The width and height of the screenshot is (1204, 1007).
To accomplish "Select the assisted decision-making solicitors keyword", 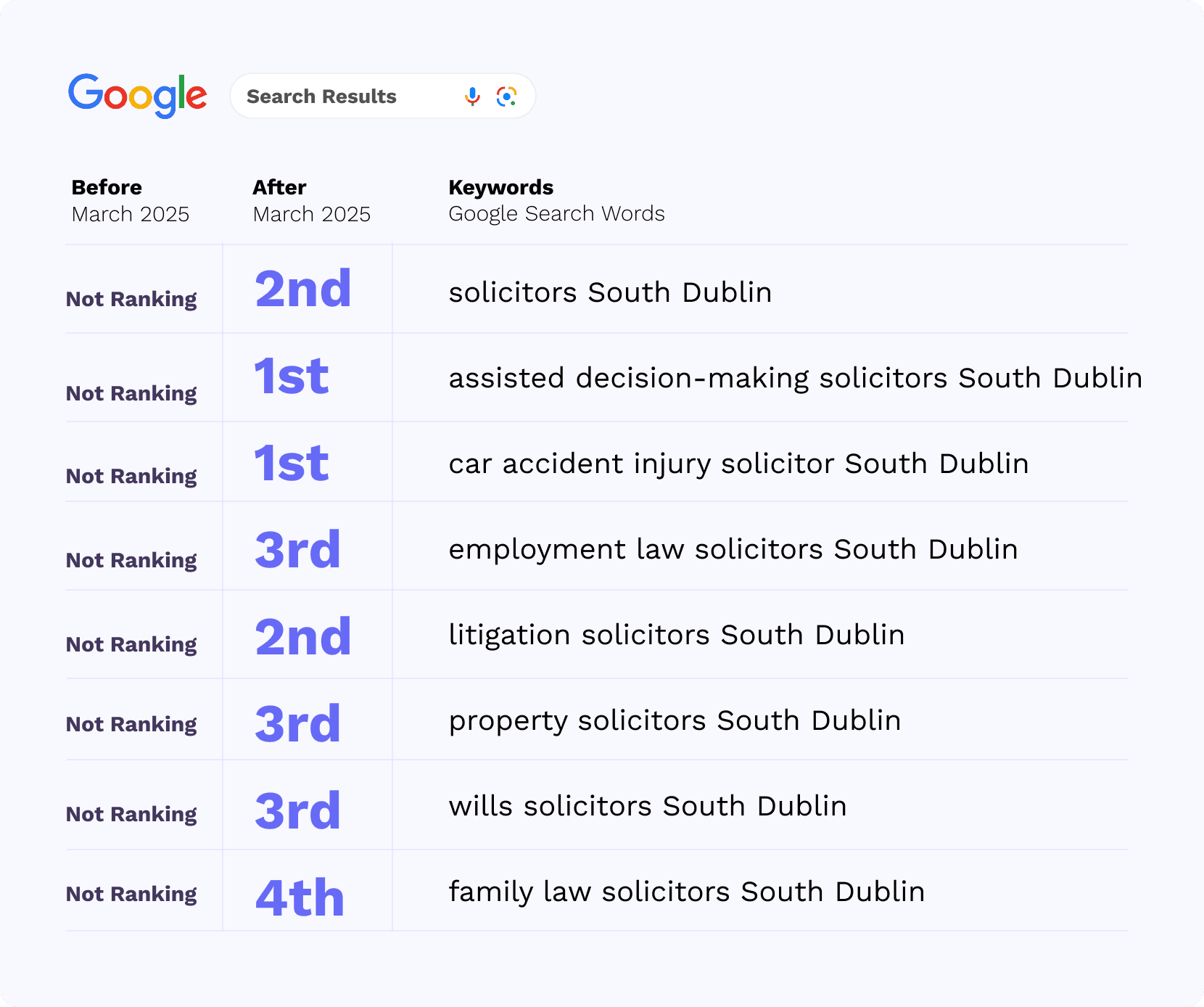I will [795, 378].
